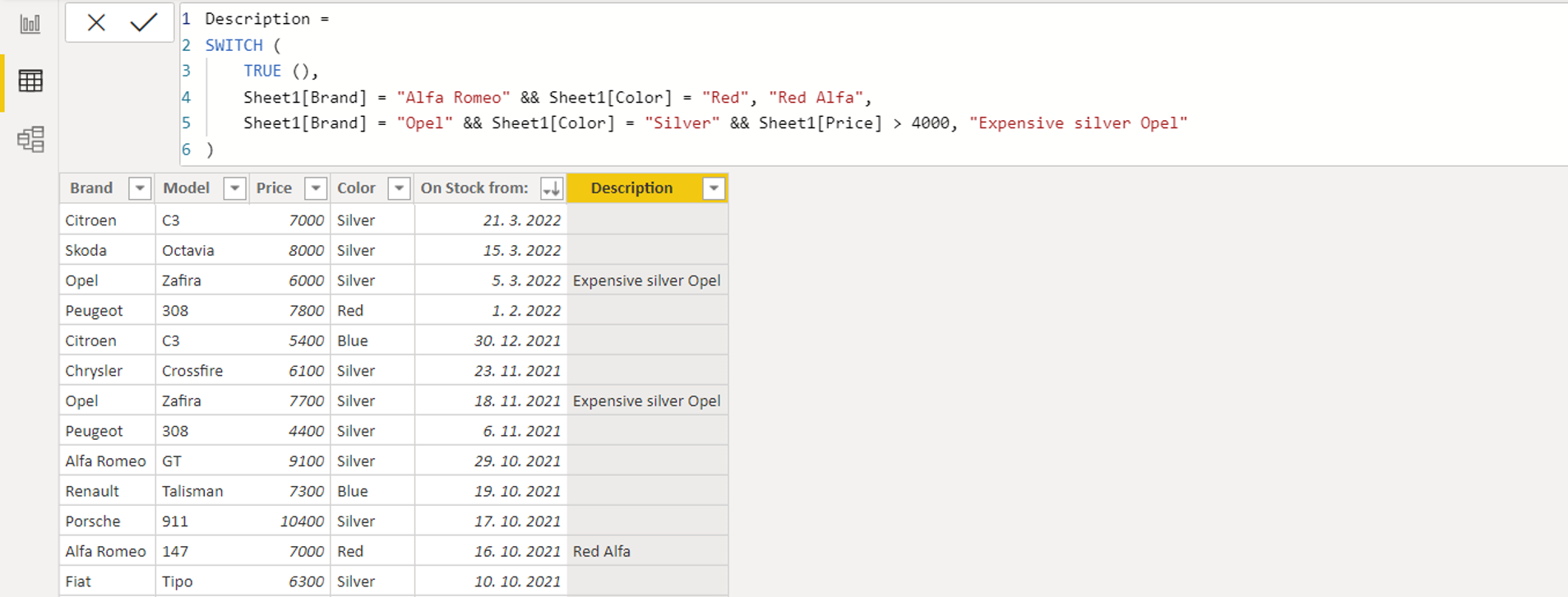Click the date 23. 11. 2021

(x=490, y=371)
